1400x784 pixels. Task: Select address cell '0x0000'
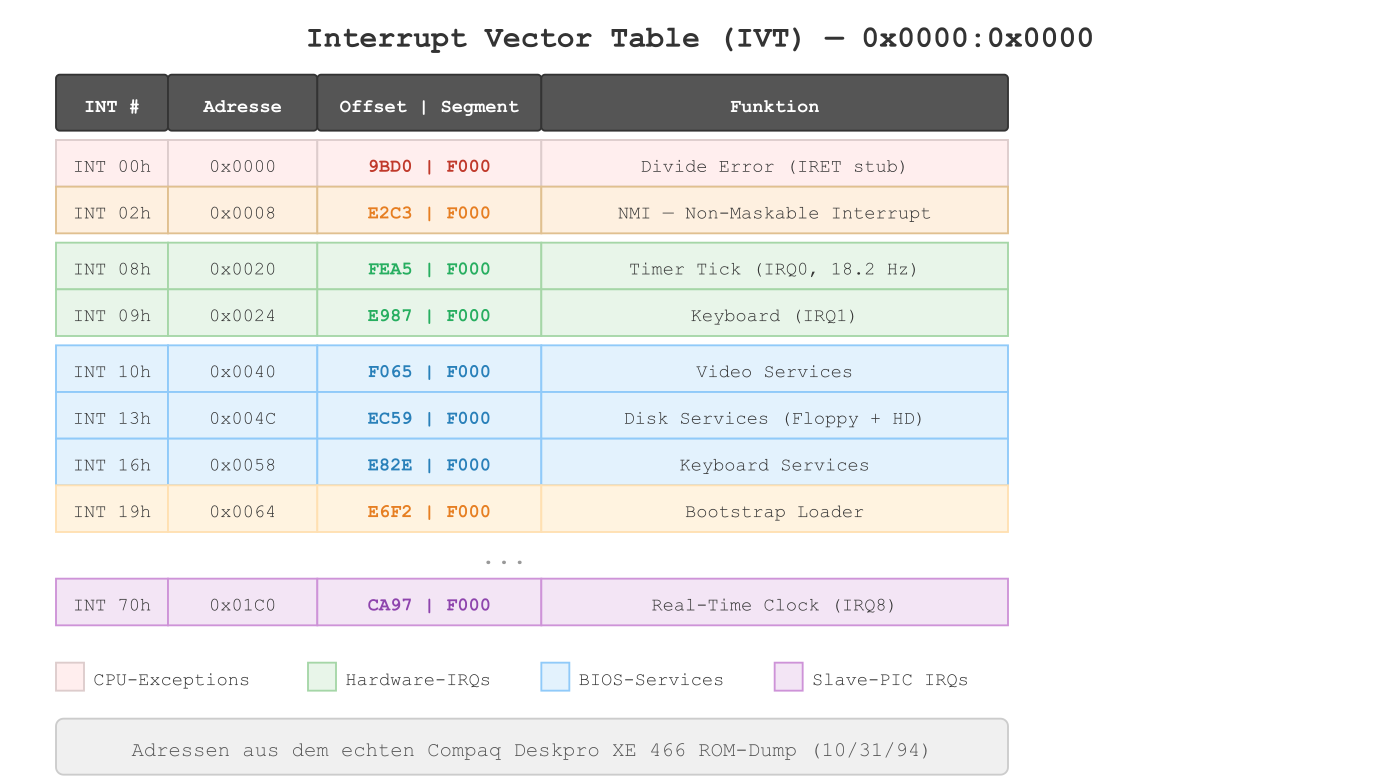pyautogui.click(x=243, y=163)
